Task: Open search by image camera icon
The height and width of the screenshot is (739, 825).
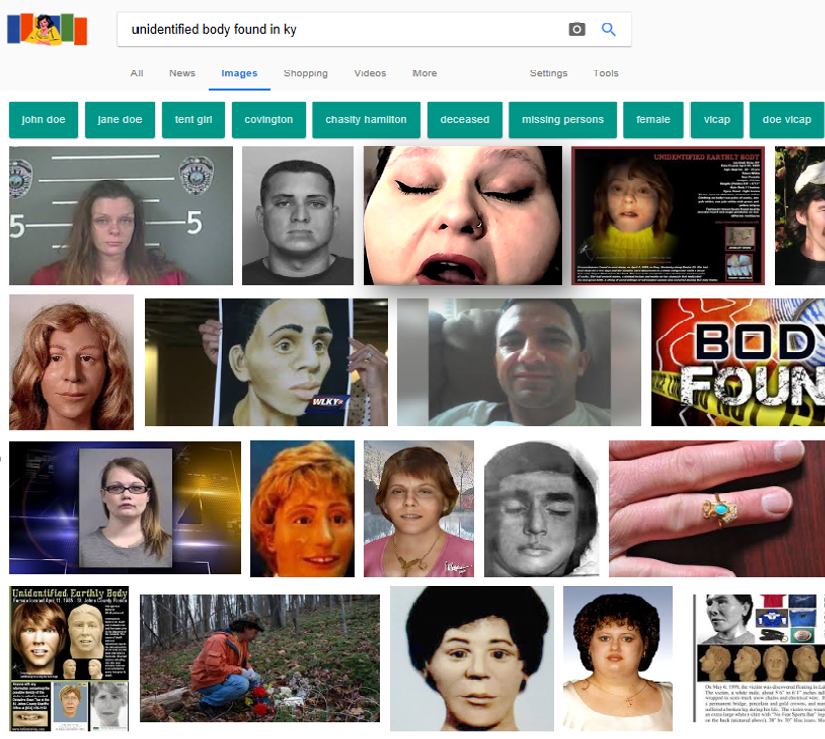Action: click(x=577, y=29)
